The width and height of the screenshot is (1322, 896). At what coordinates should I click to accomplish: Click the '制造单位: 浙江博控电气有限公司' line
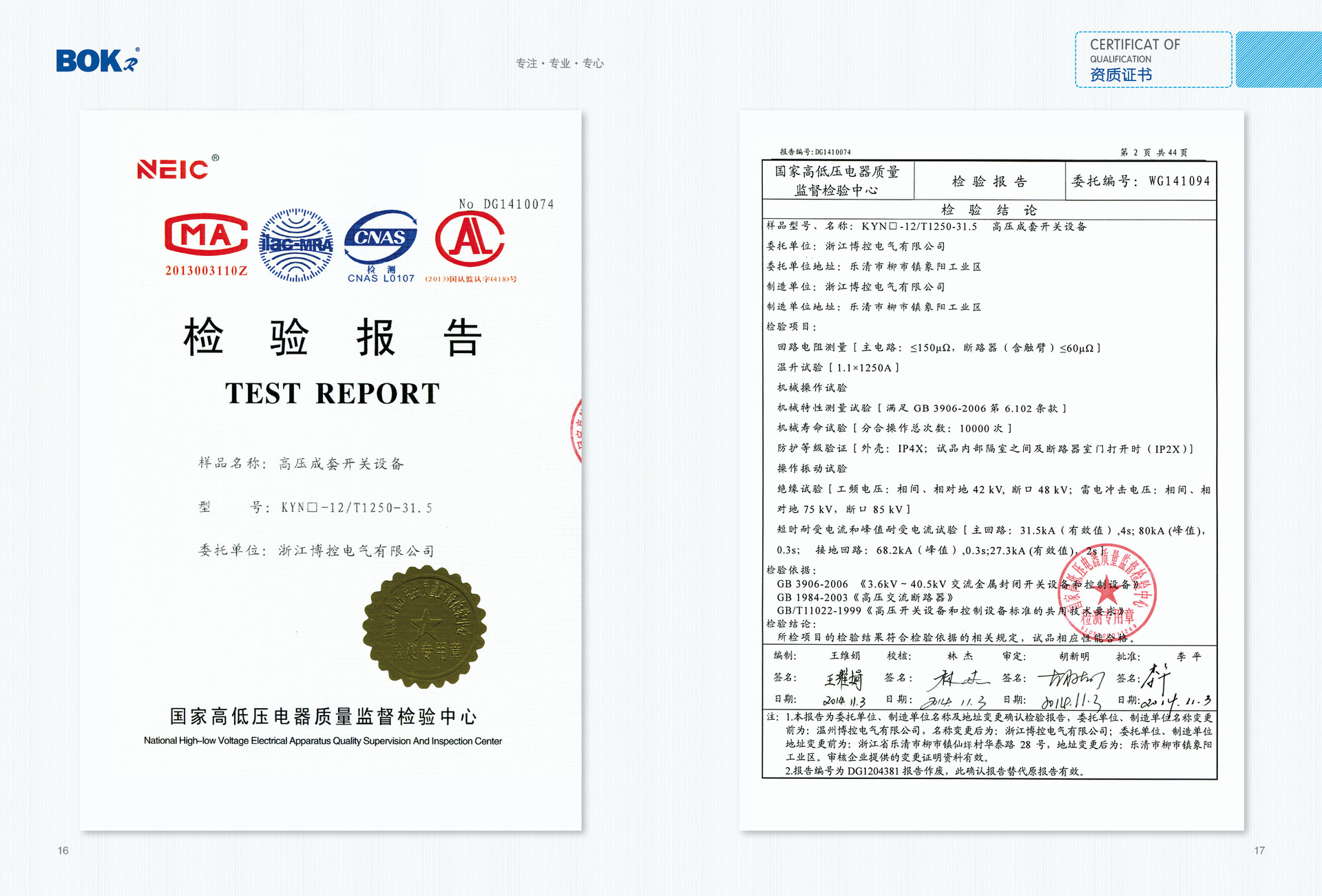pos(856,286)
